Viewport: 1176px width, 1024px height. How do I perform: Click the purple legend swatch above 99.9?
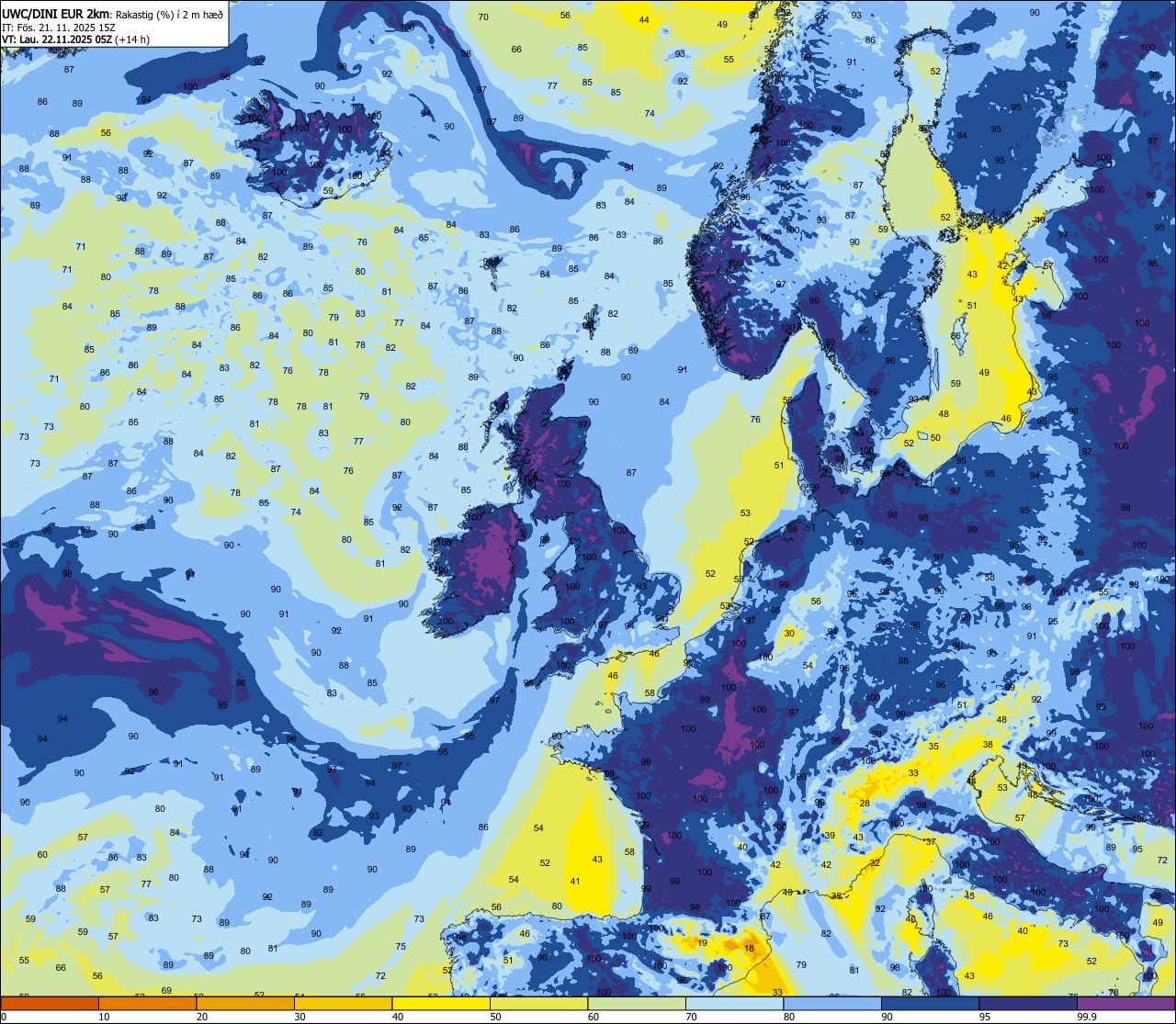coord(1125,1003)
